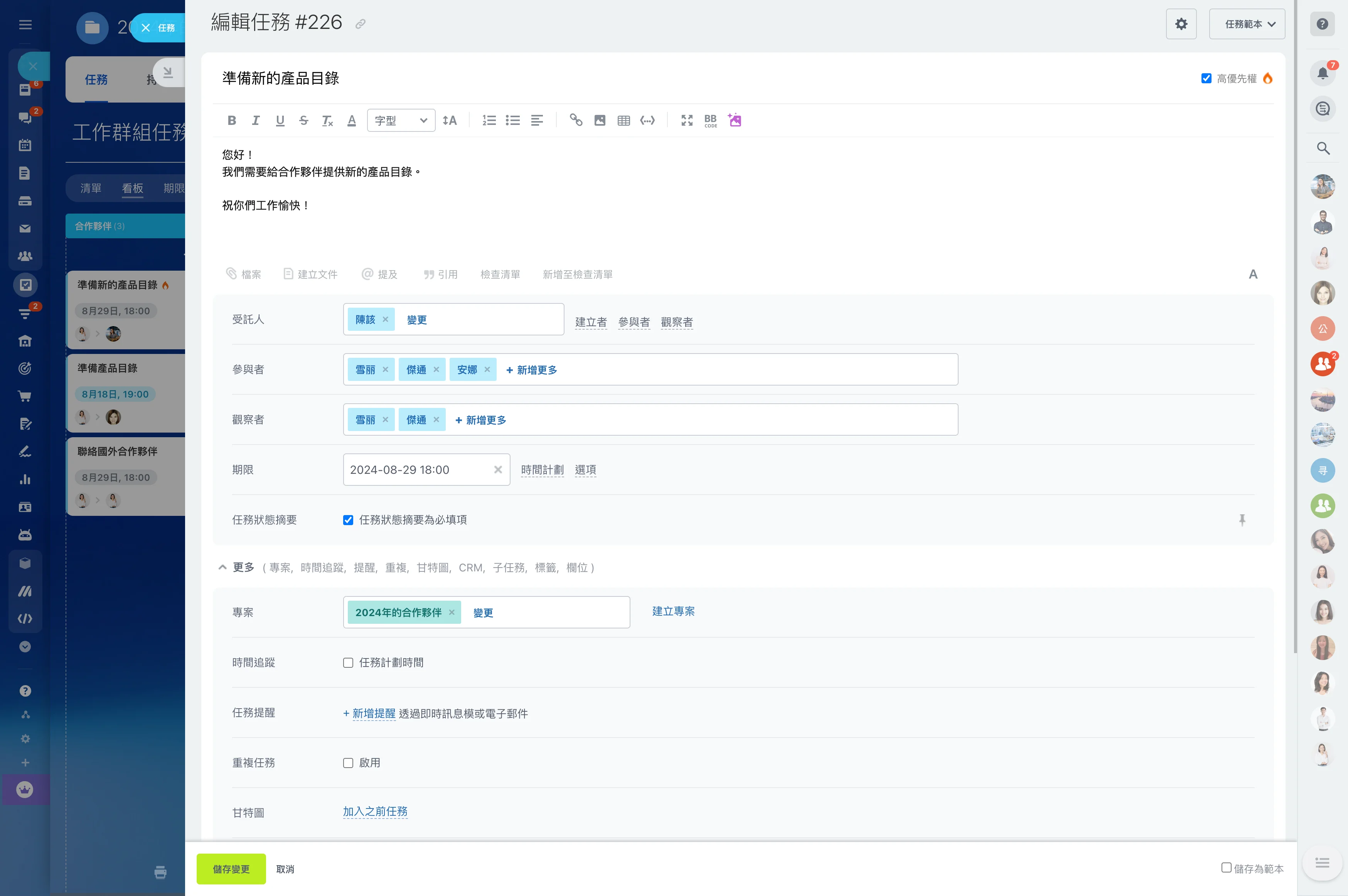Switch to the 看板 view tab
Image resolution: width=1348 pixels, height=896 pixels.
[133, 188]
